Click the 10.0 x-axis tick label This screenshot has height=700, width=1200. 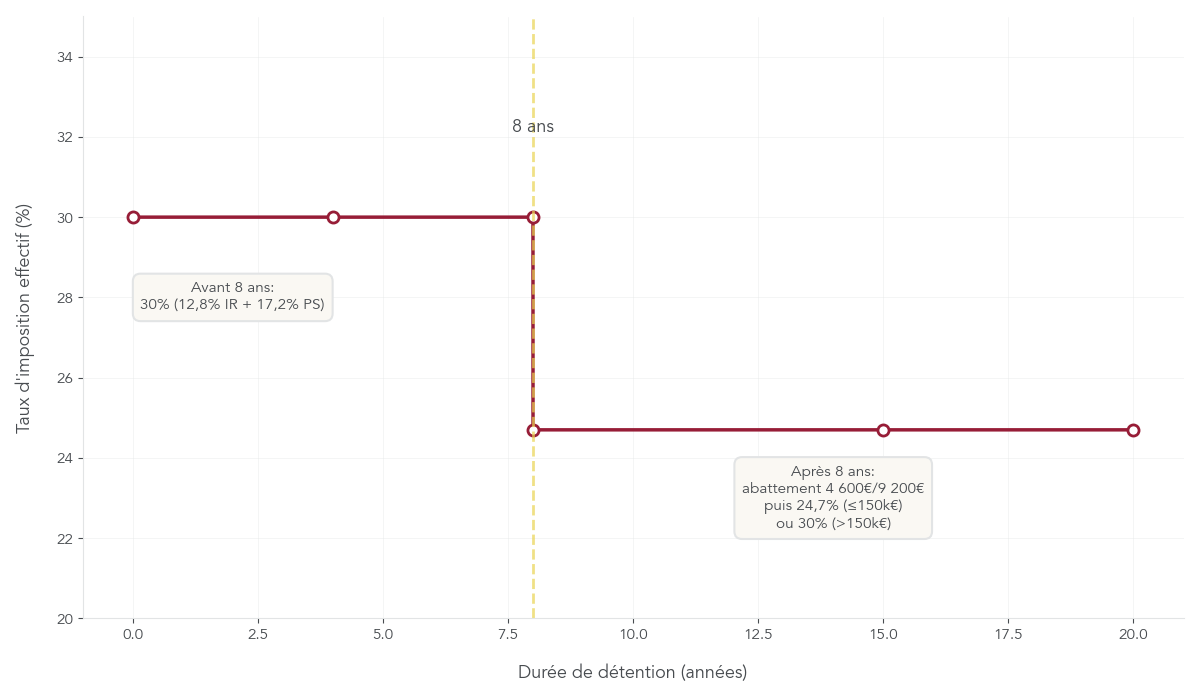tap(633, 634)
